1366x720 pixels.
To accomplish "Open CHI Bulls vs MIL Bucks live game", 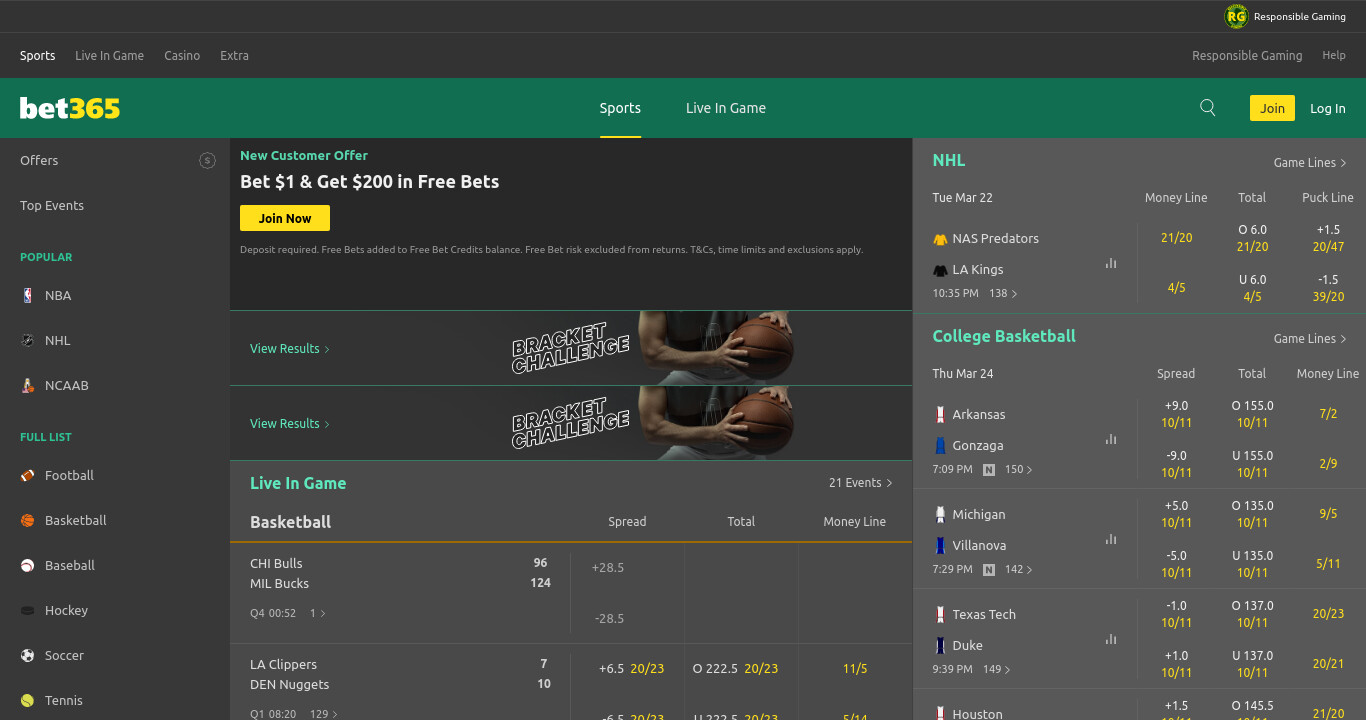I will click(400, 573).
